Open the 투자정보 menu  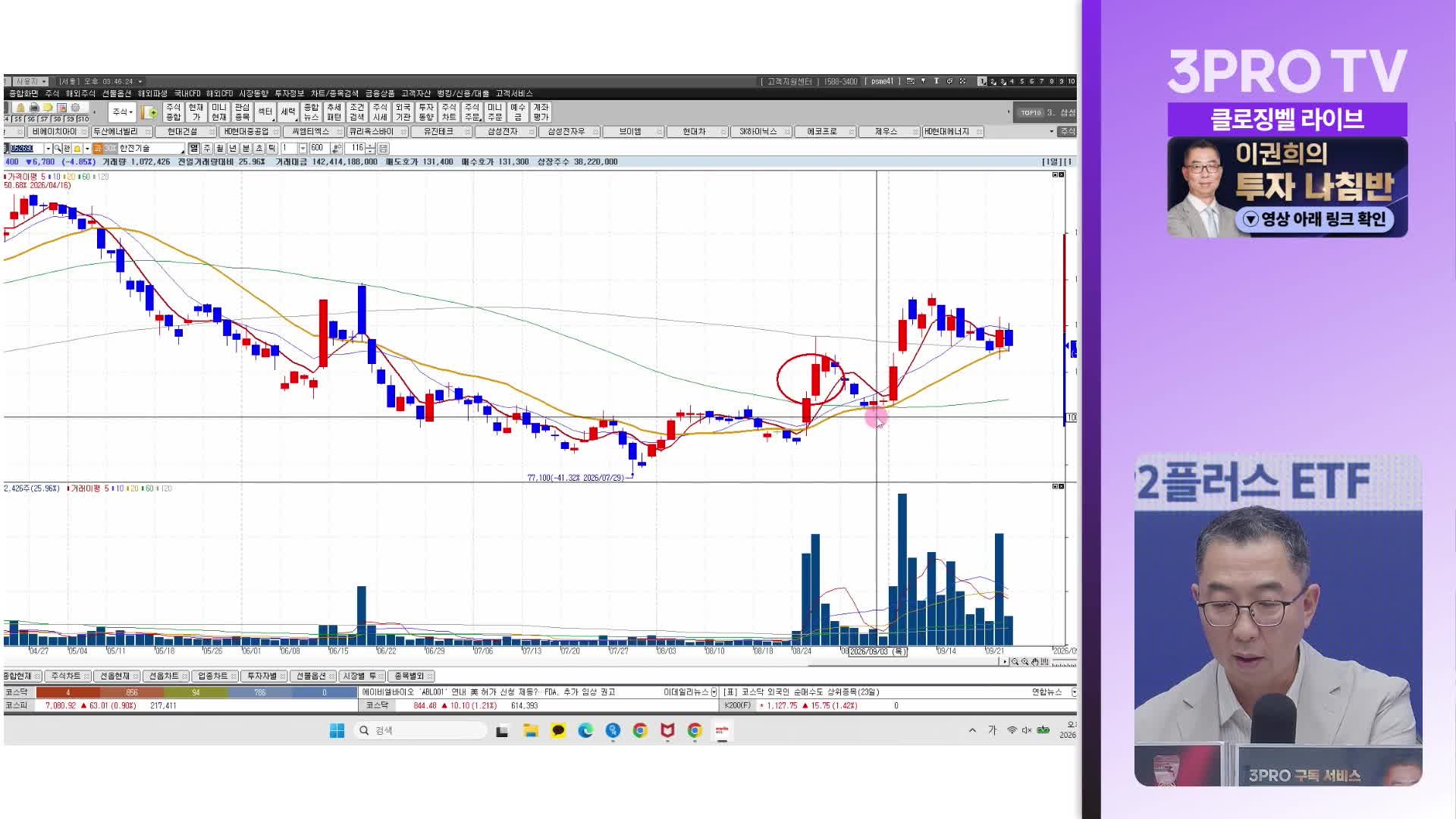click(289, 93)
